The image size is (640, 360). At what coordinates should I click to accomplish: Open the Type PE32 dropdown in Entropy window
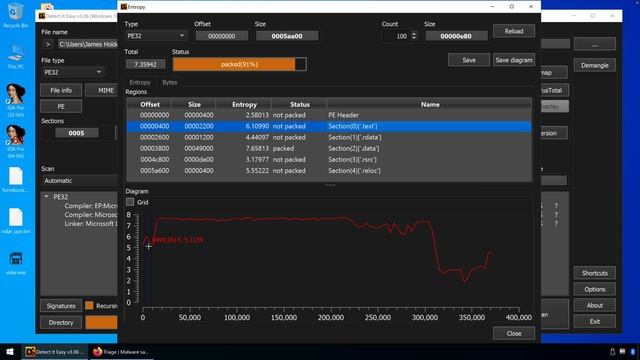point(156,36)
